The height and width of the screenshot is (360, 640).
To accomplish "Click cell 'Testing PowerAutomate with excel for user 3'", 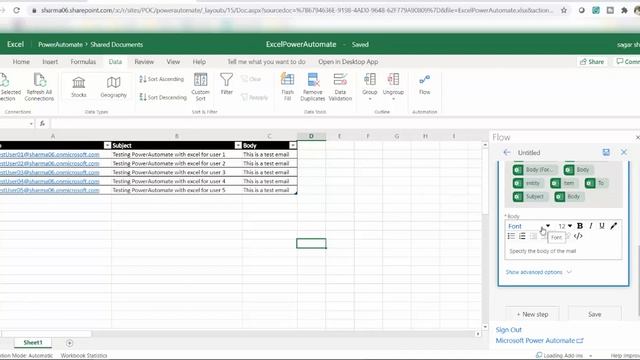I will click(176, 172).
